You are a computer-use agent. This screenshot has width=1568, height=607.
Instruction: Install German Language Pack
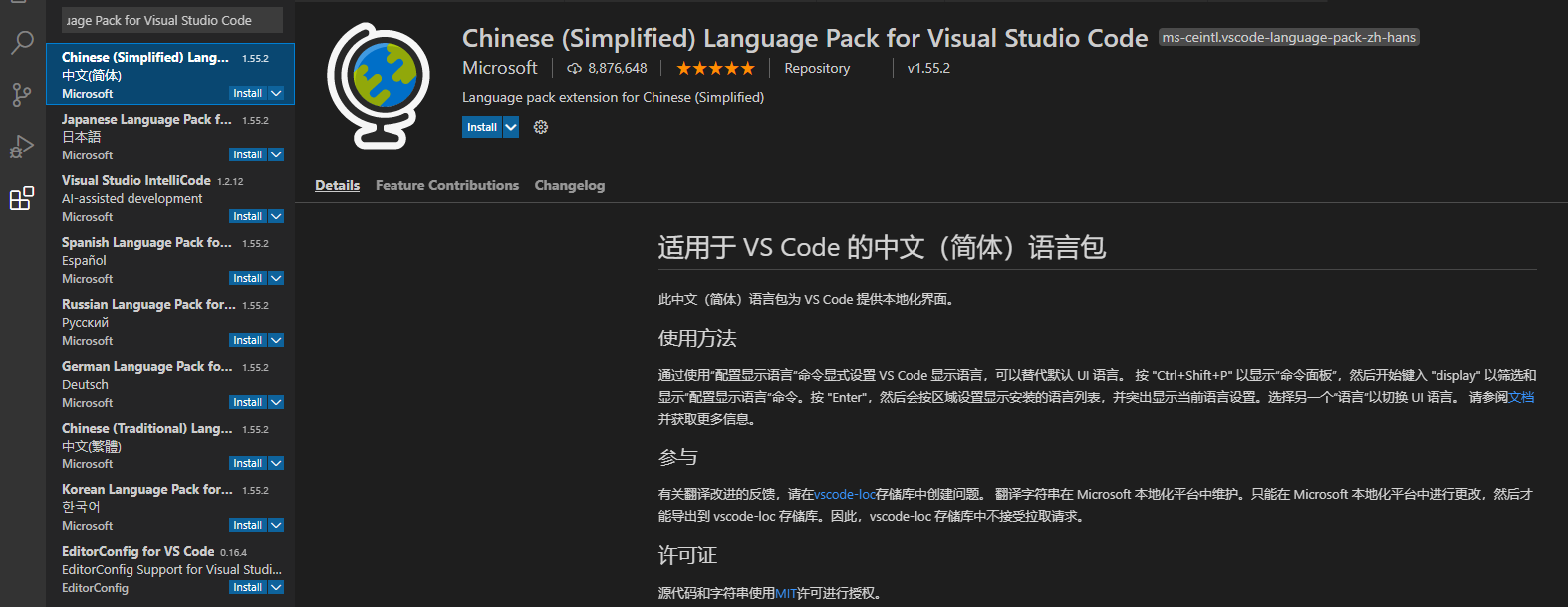(247, 402)
